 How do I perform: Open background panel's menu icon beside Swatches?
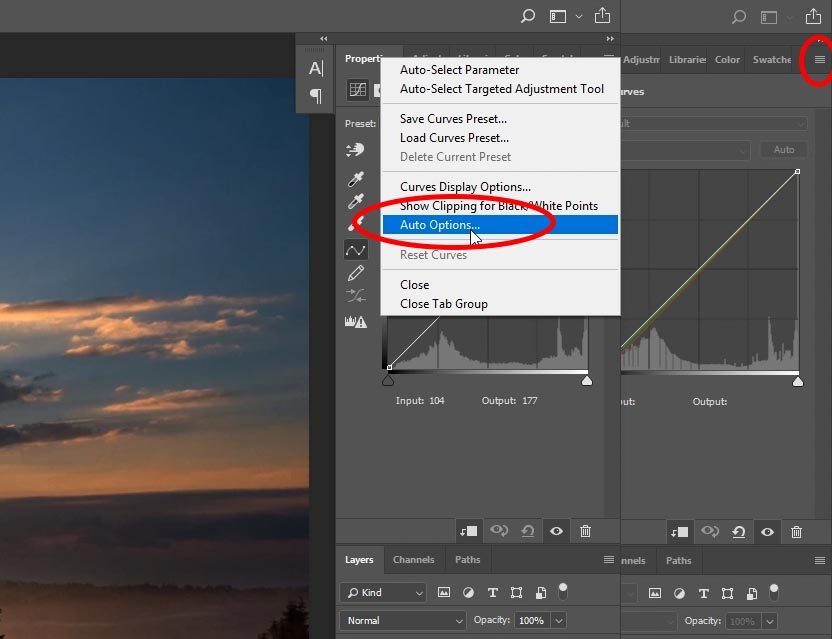click(820, 59)
